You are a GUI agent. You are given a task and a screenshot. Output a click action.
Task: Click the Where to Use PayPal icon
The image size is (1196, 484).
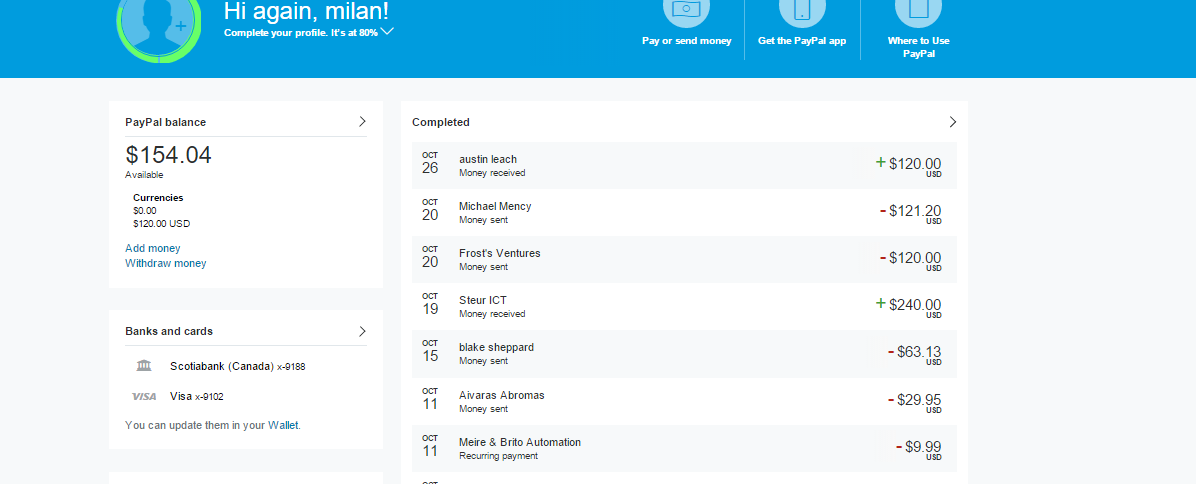point(918,11)
